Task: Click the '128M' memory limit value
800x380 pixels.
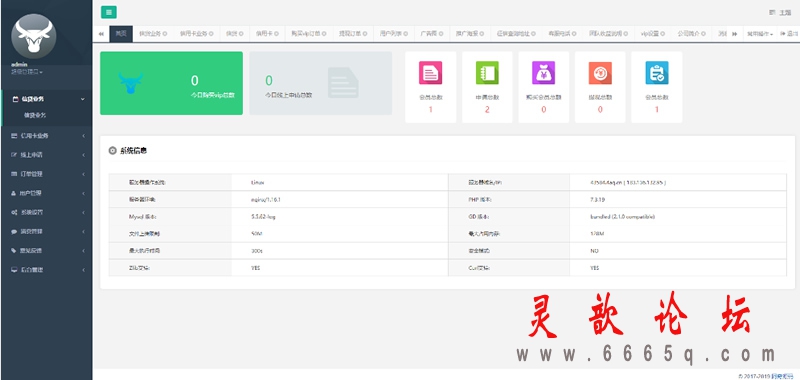Action: [596, 234]
